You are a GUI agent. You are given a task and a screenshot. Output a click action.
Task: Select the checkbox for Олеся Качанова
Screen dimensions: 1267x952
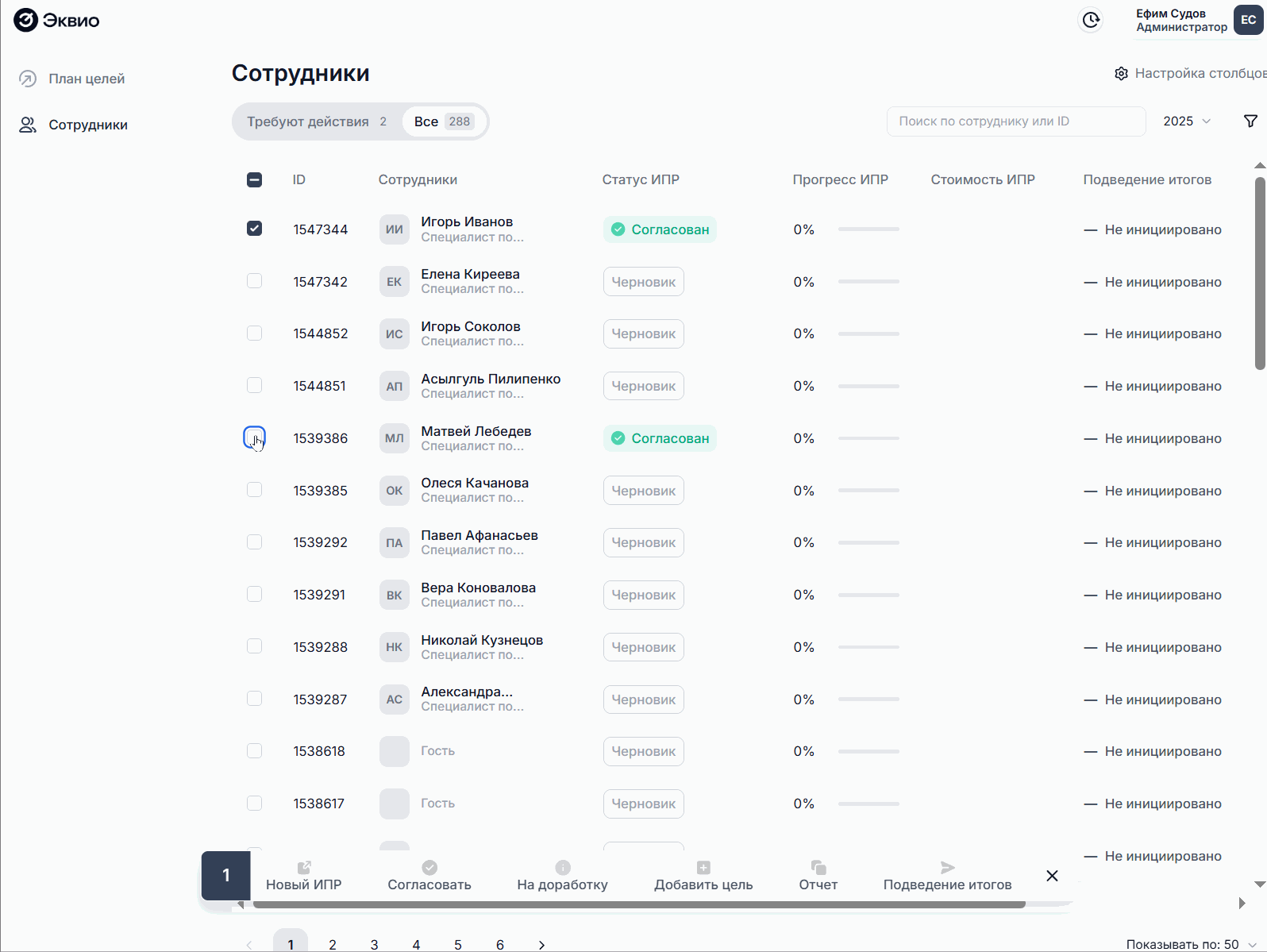tap(254, 490)
